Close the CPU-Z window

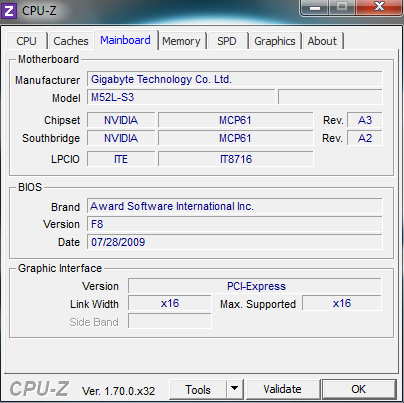(379, 7)
